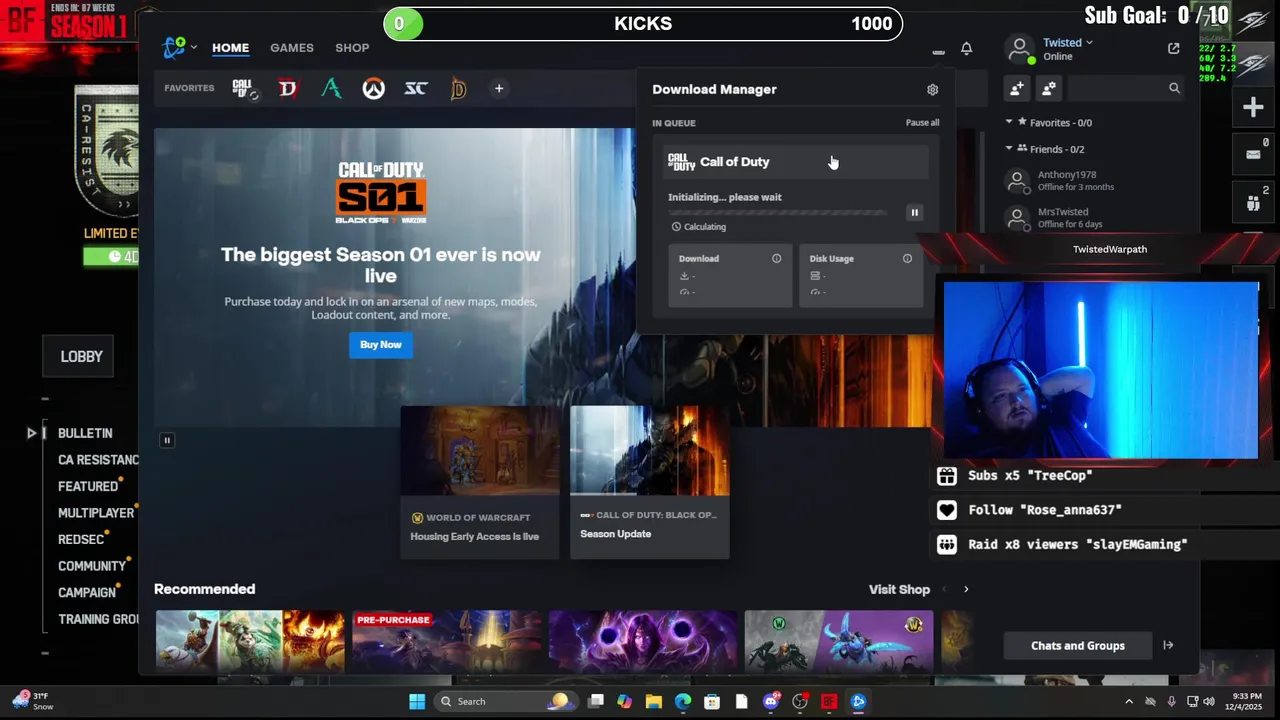Open the PRE-PURCHASE recommended thumbnail
Image resolution: width=1280 pixels, height=720 pixels.
click(447, 641)
